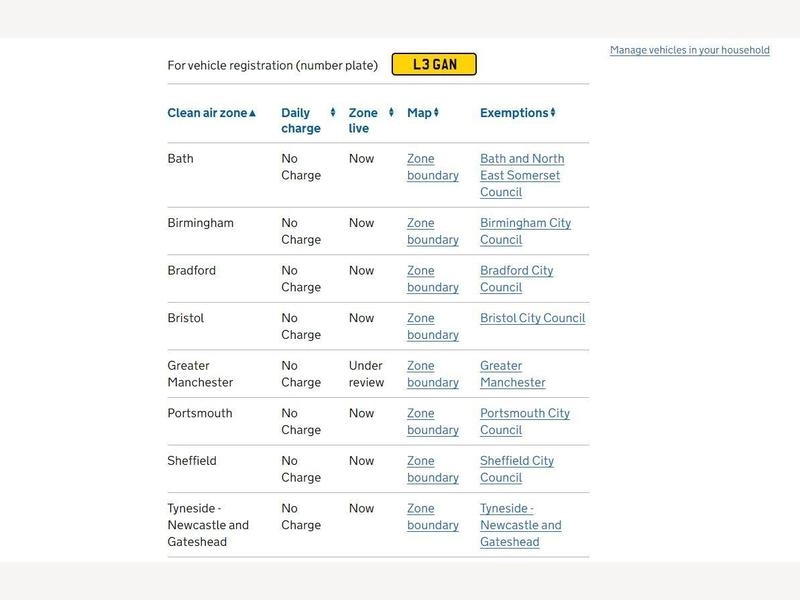Viewport: 800px width, 600px height.
Task: Open Sheffield City Council exemptions link
Action: click(517, 469)
